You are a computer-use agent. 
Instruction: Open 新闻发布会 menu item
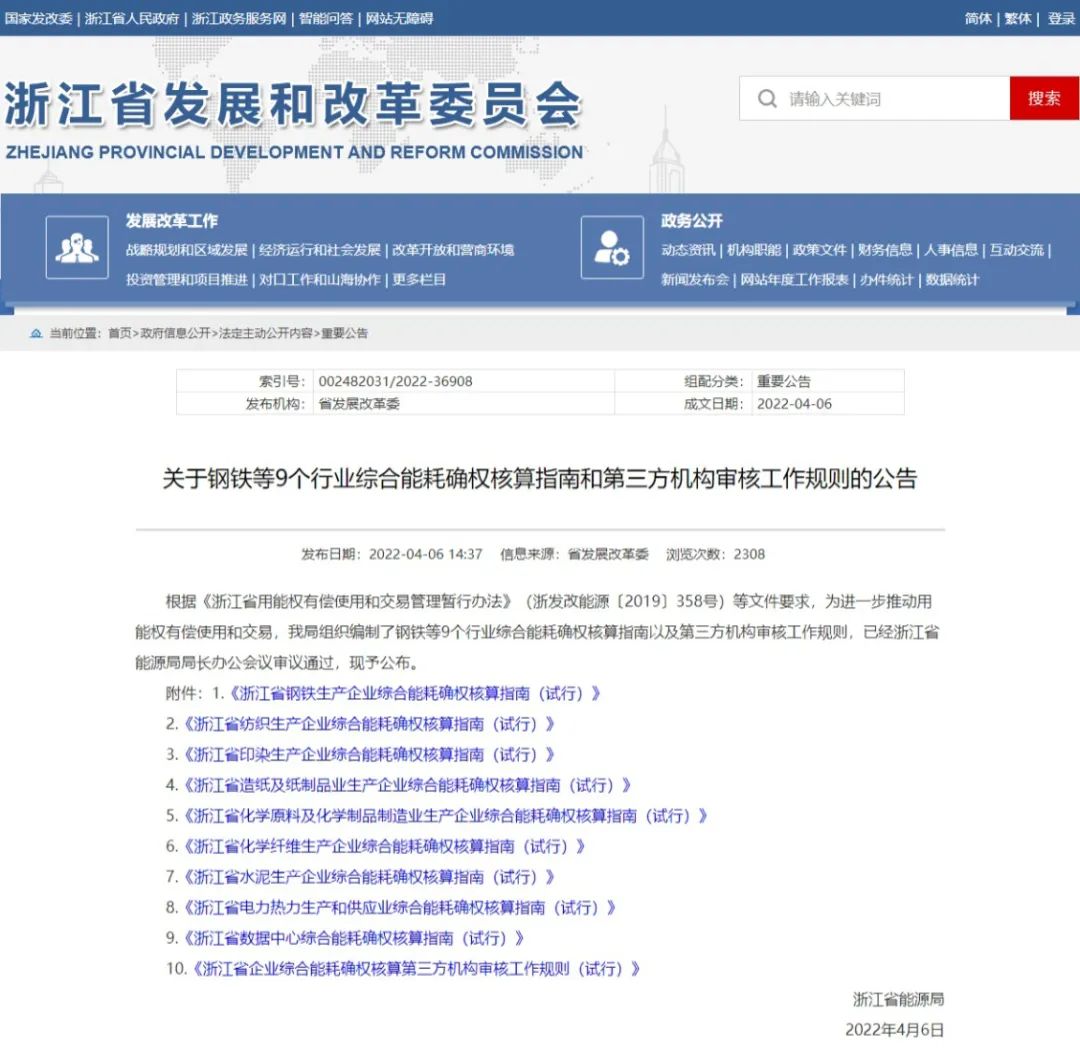point(695,280)
